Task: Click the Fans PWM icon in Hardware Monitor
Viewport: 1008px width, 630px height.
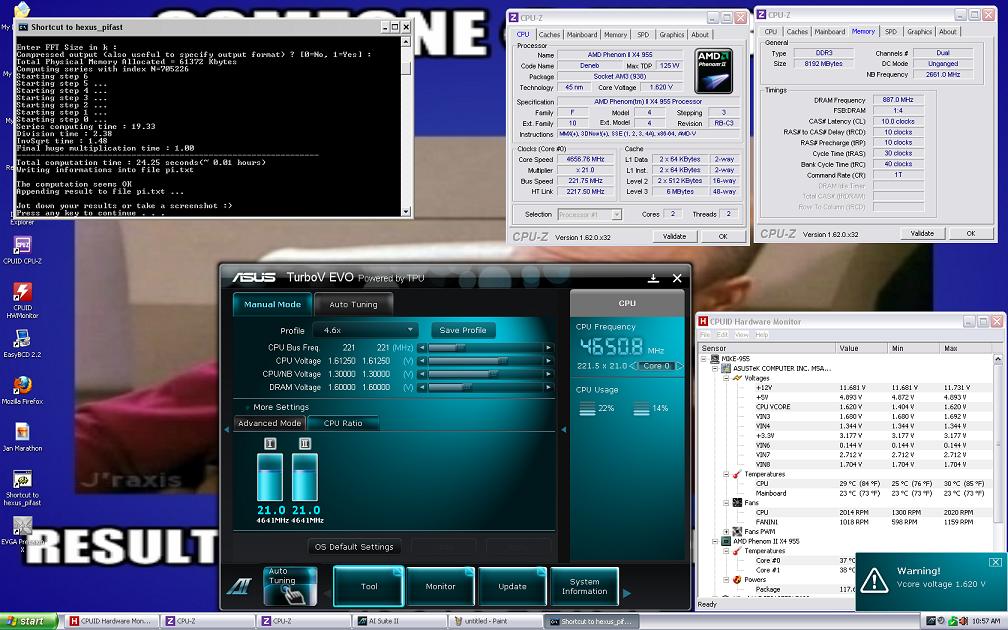Action: pyautogui.click(x=737, y=532)
